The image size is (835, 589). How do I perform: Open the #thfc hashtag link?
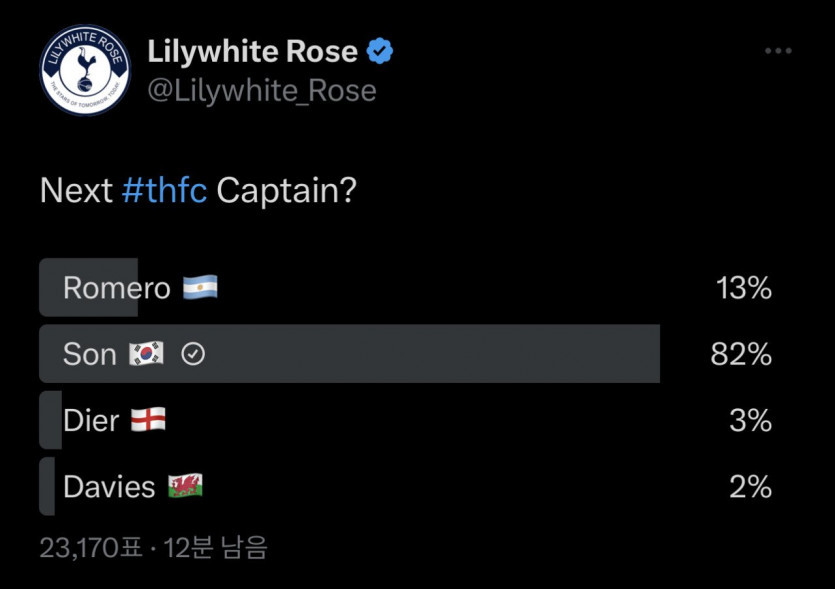tap(164, 190)
